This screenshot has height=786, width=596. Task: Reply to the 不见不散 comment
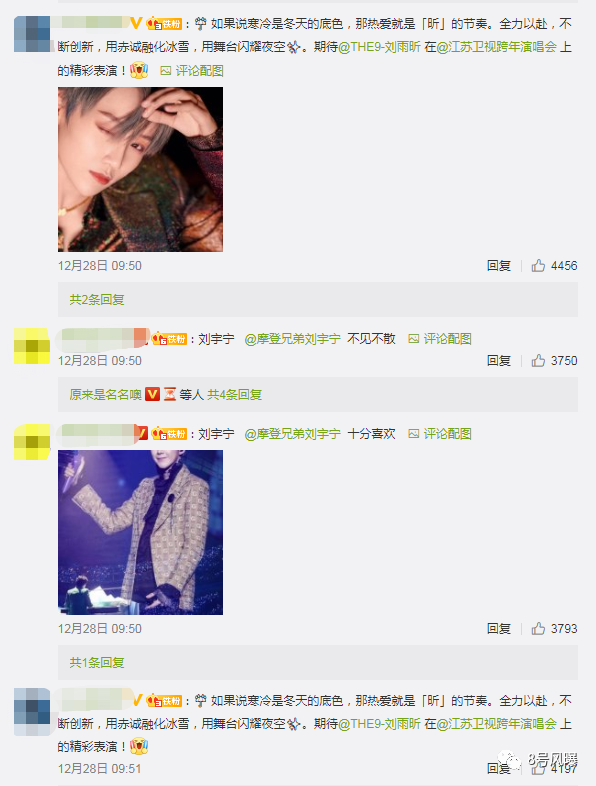coord(499,360)
